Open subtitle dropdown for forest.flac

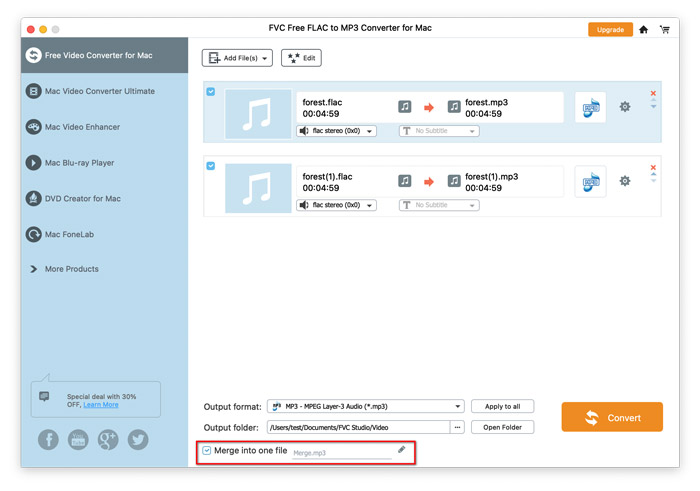(439, 131)
